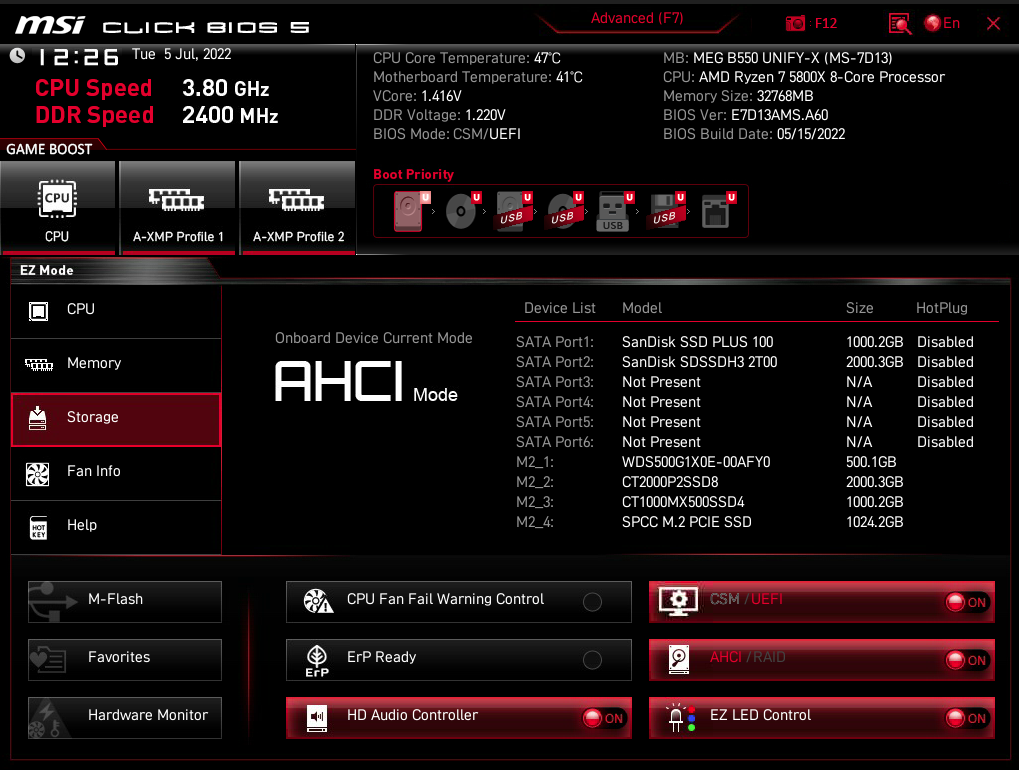
Task: Click the GAME BOOST label
Action: (x=49, y=149)
